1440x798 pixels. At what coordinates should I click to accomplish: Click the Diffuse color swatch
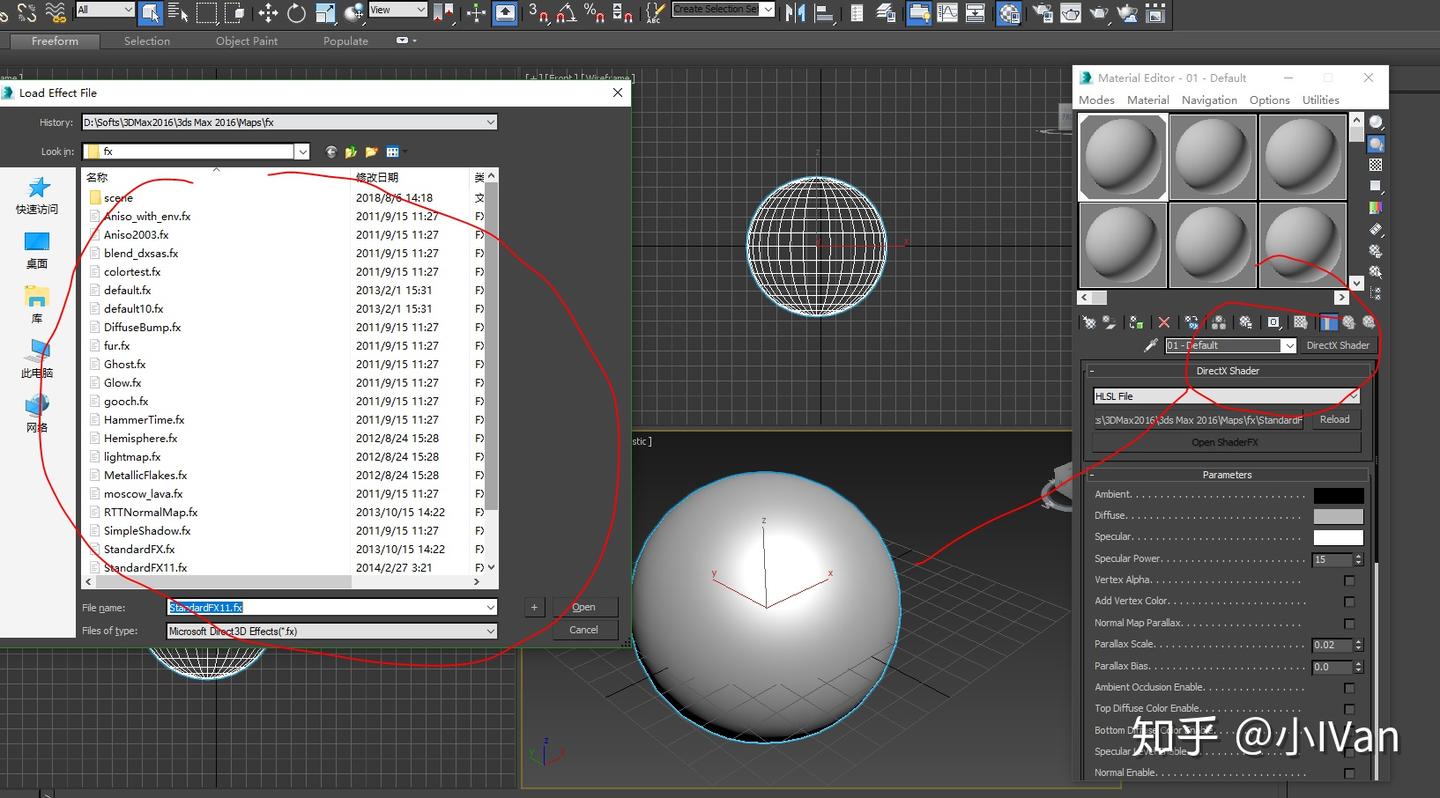1338,516
